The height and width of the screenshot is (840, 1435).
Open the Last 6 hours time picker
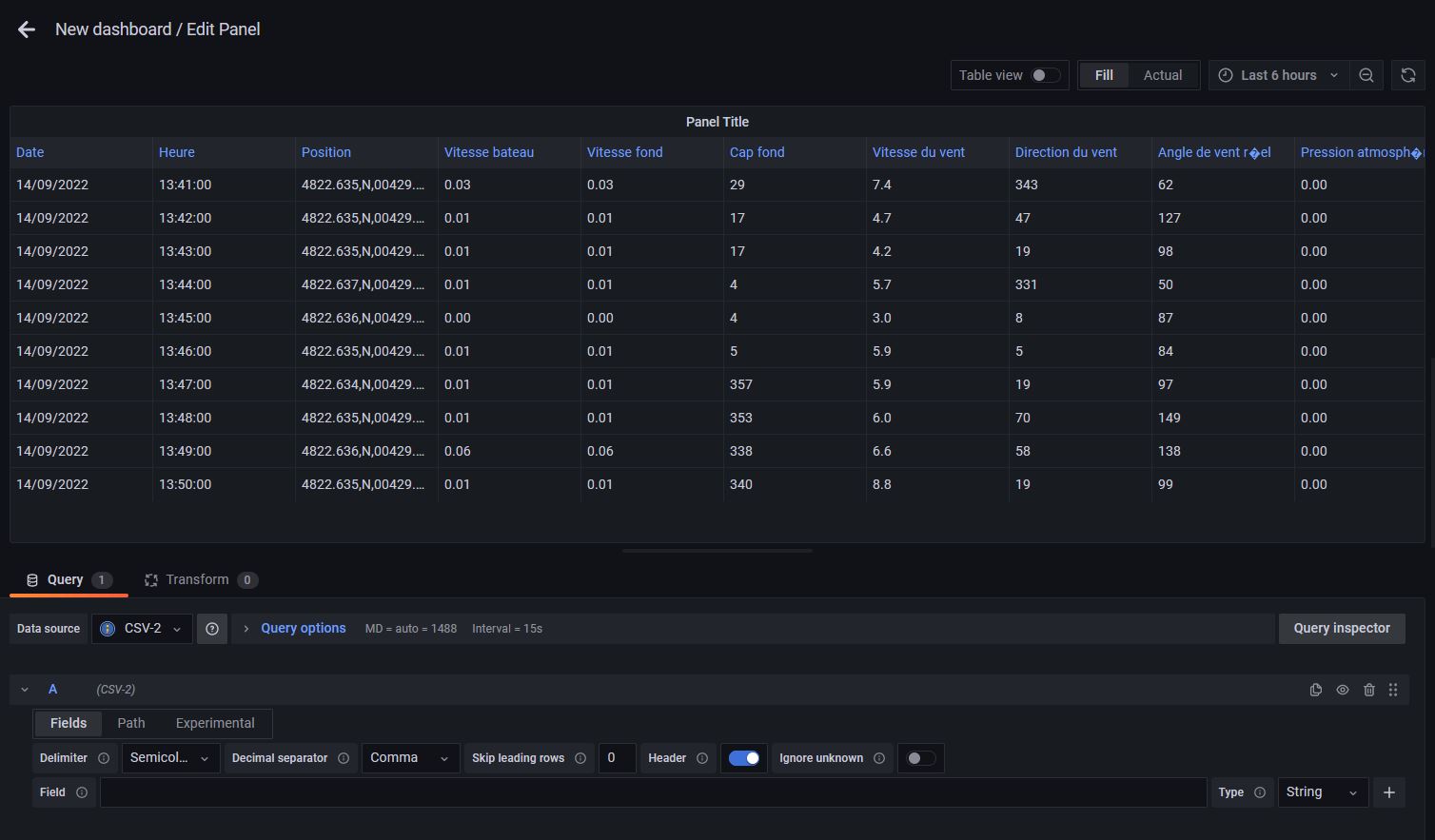point(1278,75)
